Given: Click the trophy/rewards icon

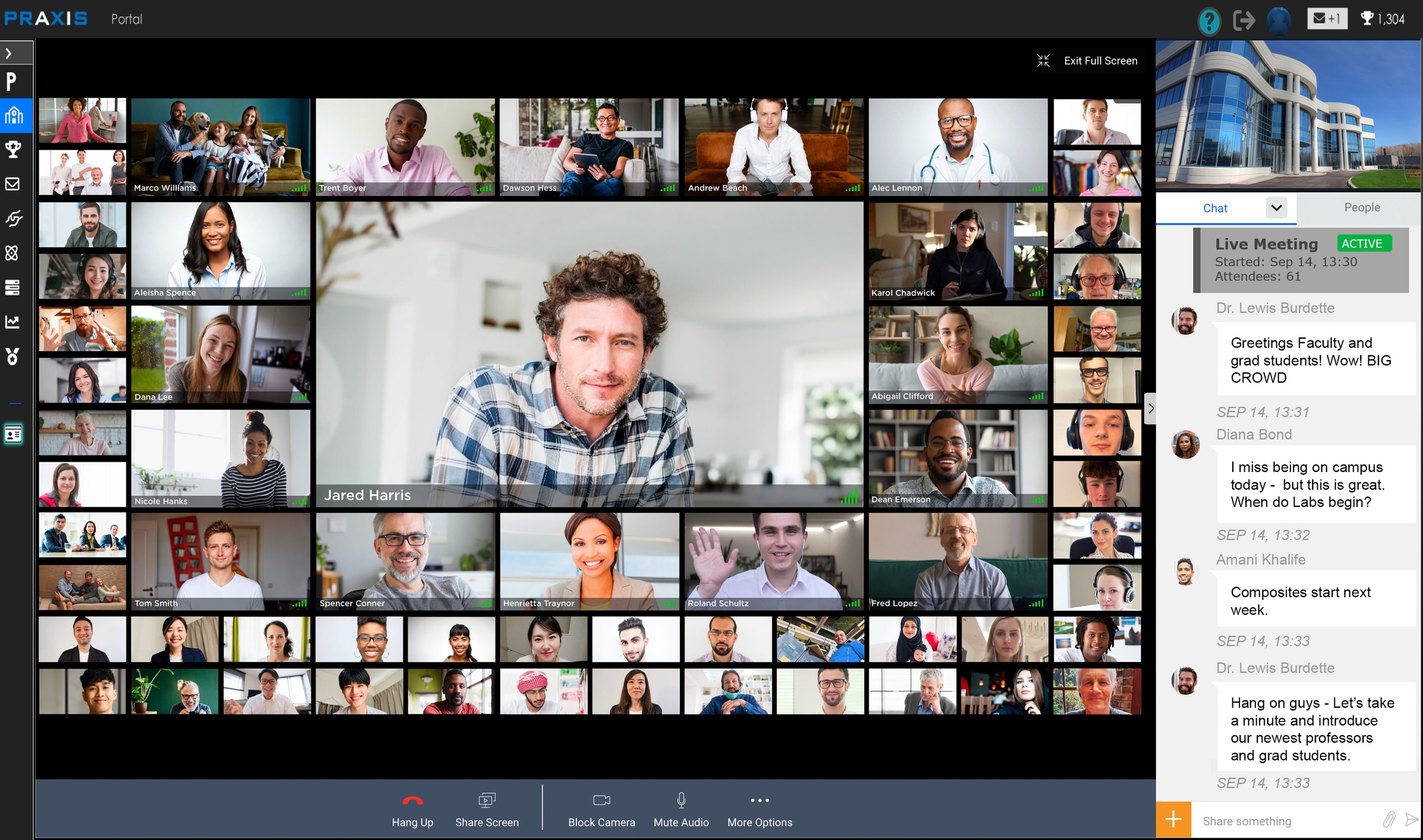Looking at the screenshot, I should [x=14, y=150].
